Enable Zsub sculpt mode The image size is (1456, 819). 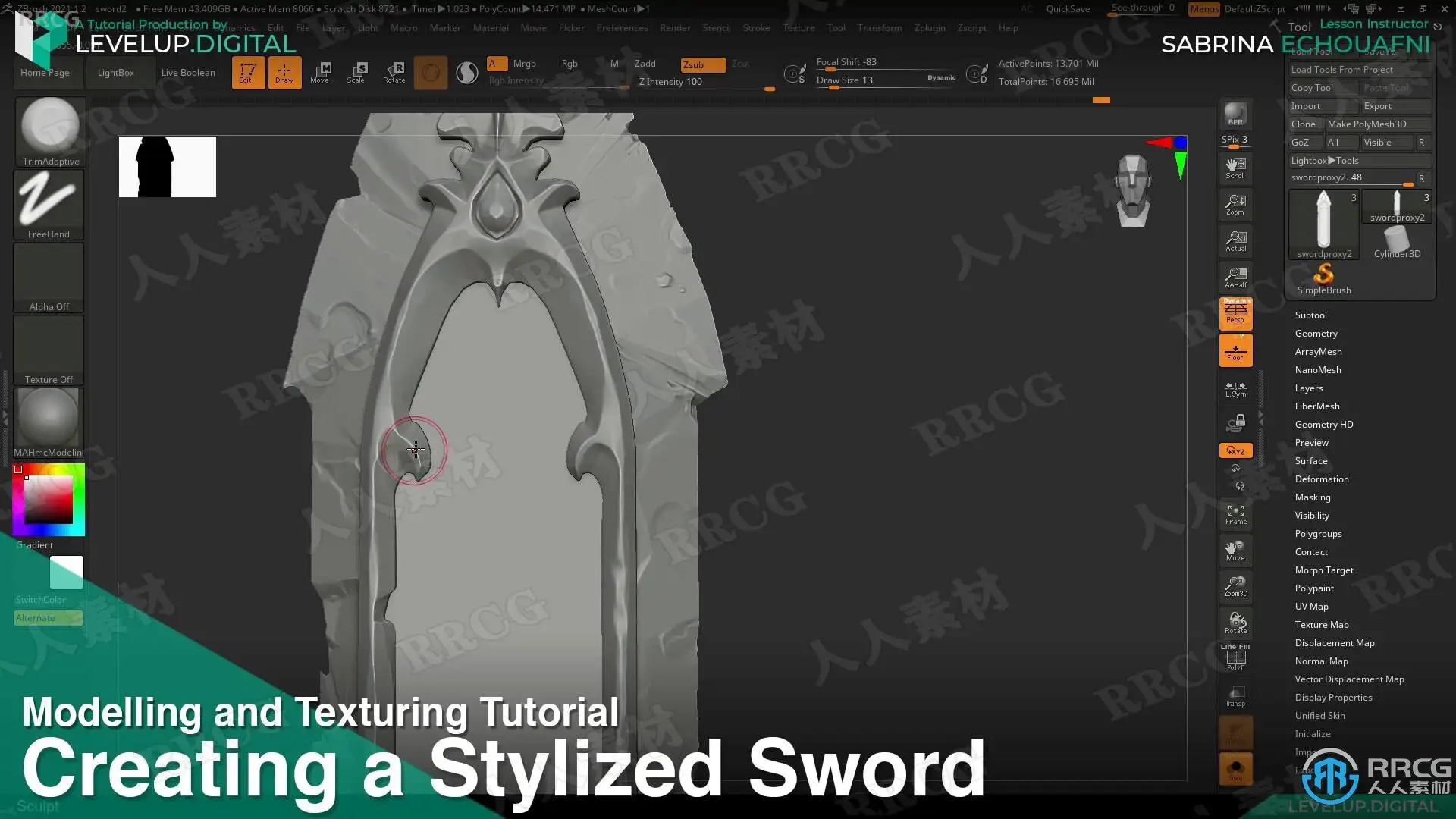[x=702, y=65]
